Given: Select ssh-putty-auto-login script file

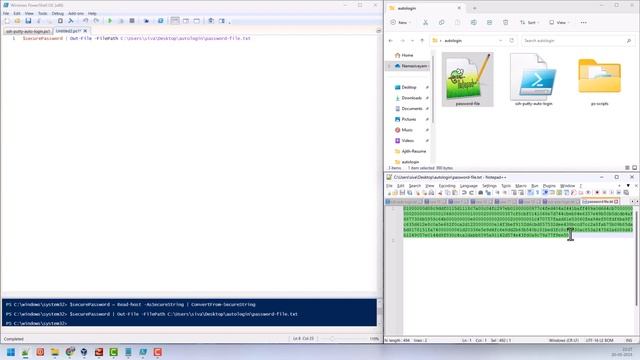Looking at the screenshot, I should click(533, 79).
